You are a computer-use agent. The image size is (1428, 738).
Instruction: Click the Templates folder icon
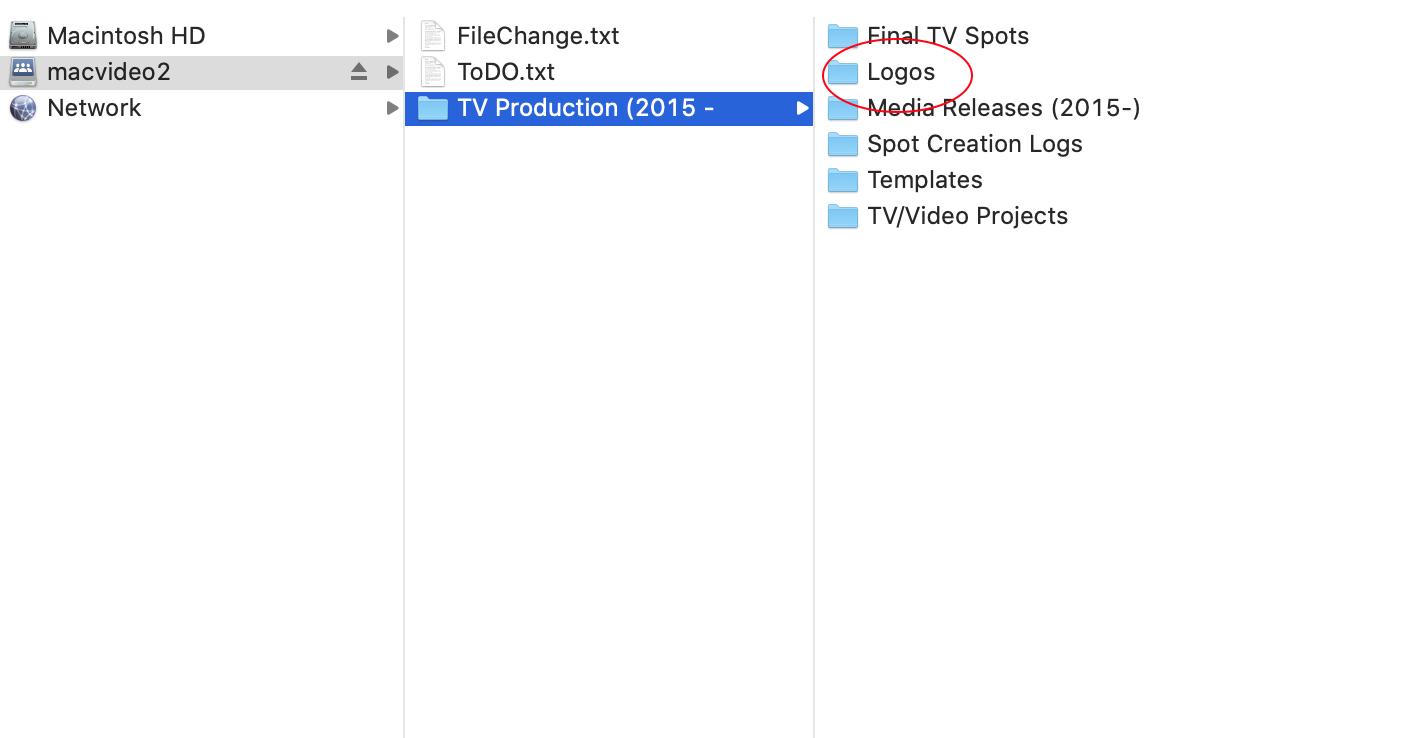[843, 180]
